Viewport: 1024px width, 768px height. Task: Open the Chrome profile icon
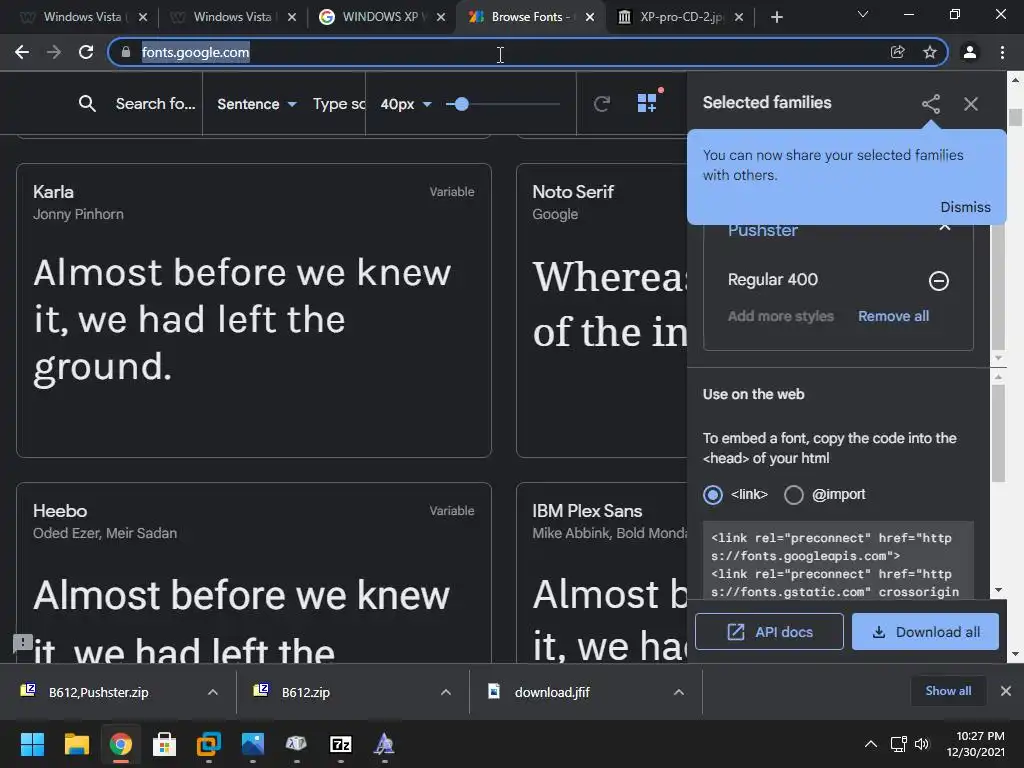pos(970,52)
